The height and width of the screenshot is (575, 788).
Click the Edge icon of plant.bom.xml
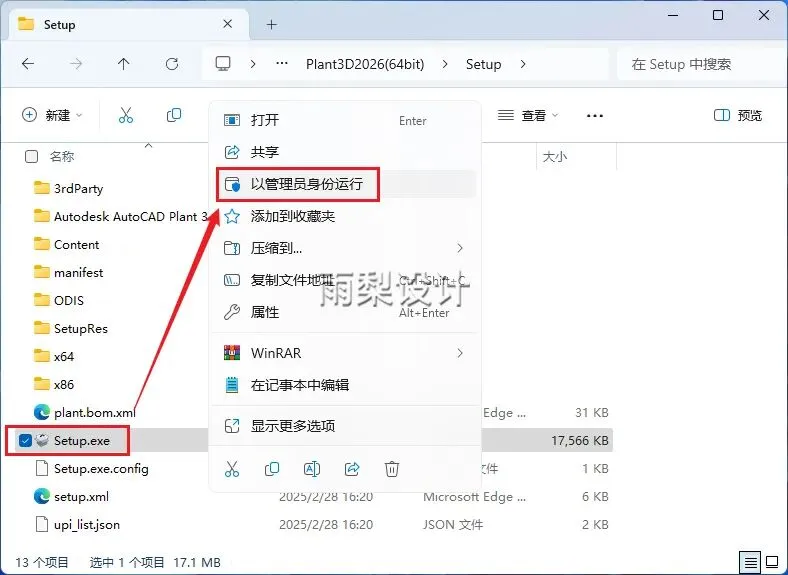42,412
